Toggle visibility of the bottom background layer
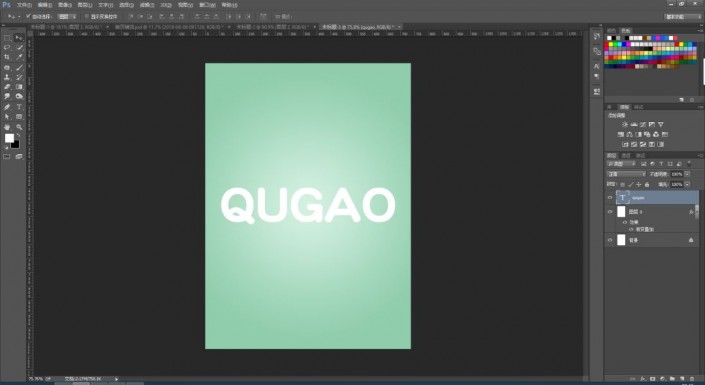 610,240
